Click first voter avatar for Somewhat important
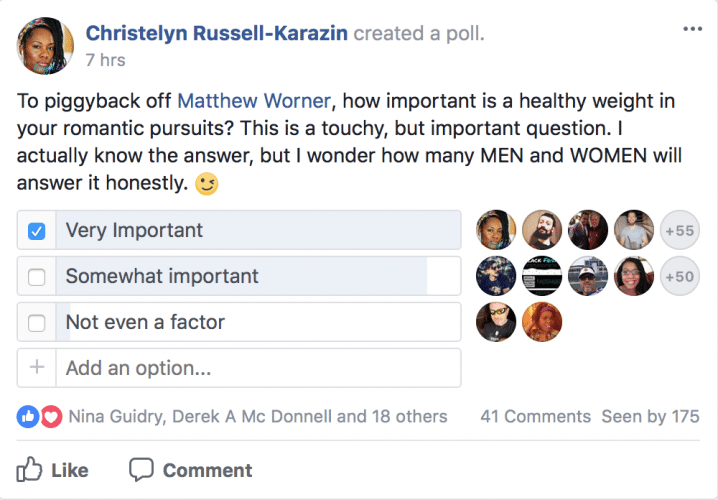718x500 pixels. tap(497, 277)
